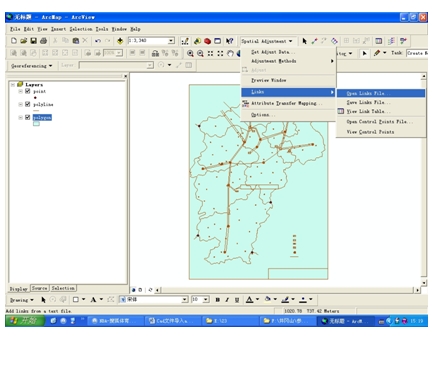Image resolution: width=437 pixels, height=366 pixels.
Task: Open Preview Window menu entry
Action: [x=288, y=80]
